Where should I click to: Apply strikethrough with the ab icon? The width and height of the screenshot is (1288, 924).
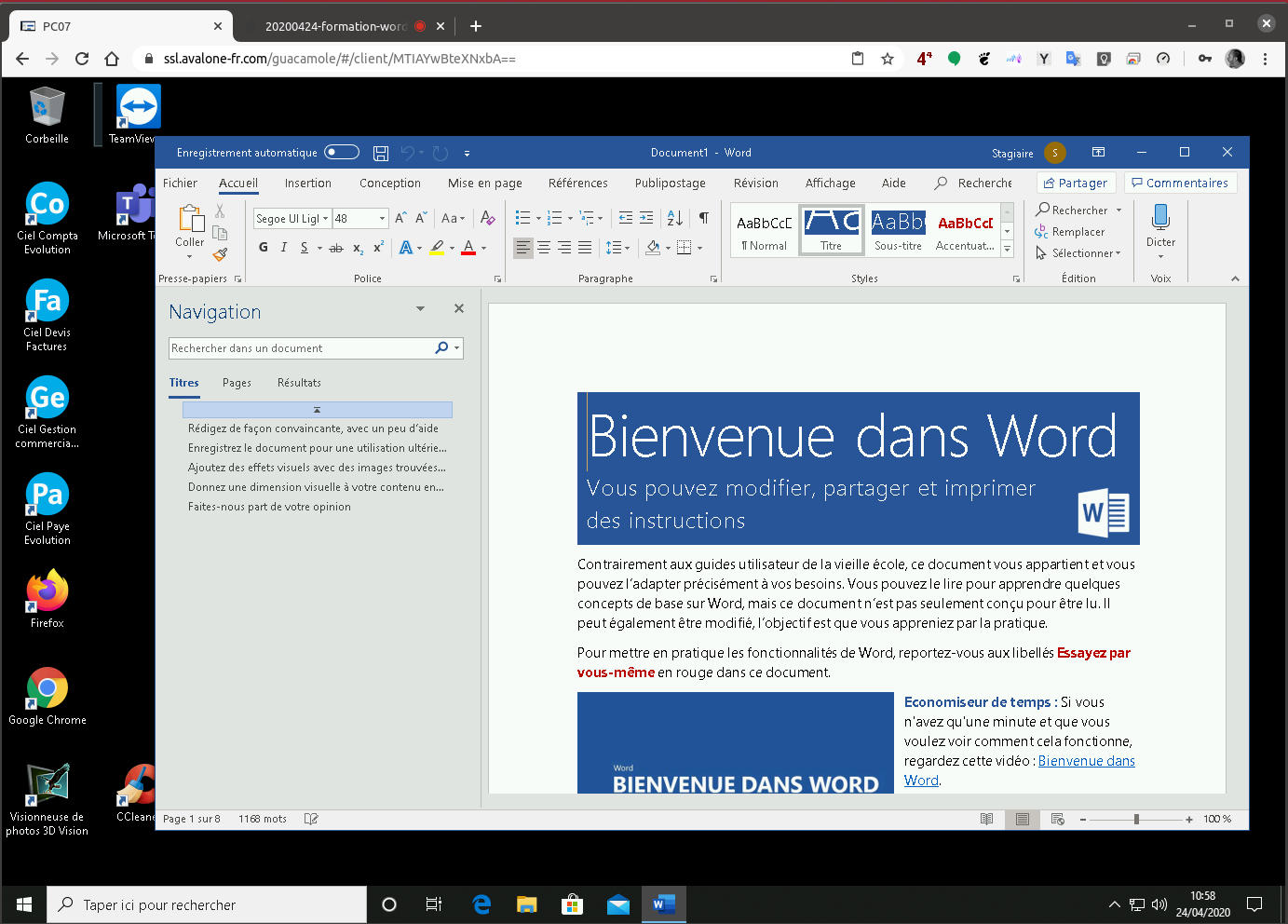(x=336, y=248)
